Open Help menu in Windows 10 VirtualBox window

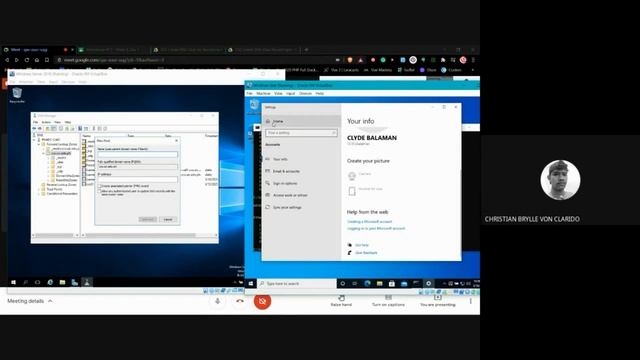[x=320, y=93]
